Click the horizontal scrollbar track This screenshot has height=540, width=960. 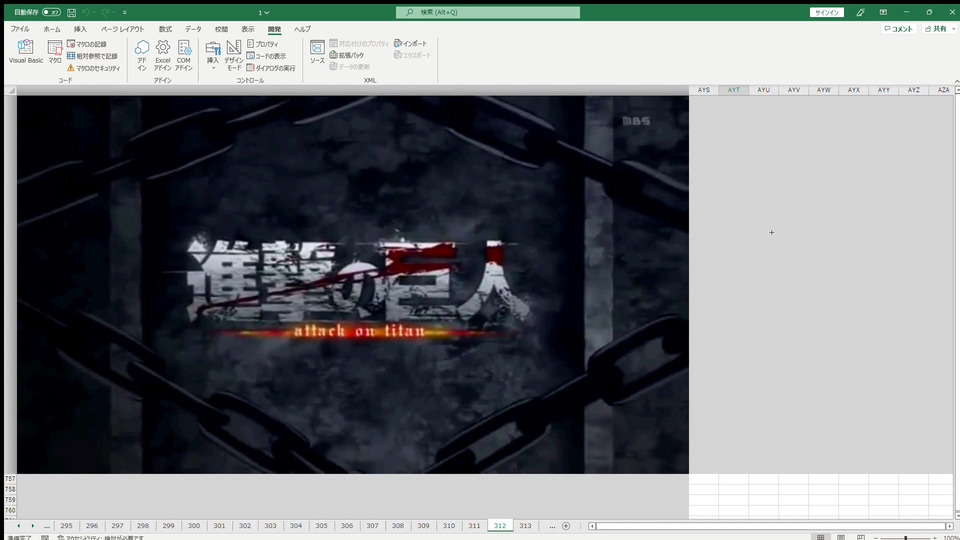tap(770, 526)
